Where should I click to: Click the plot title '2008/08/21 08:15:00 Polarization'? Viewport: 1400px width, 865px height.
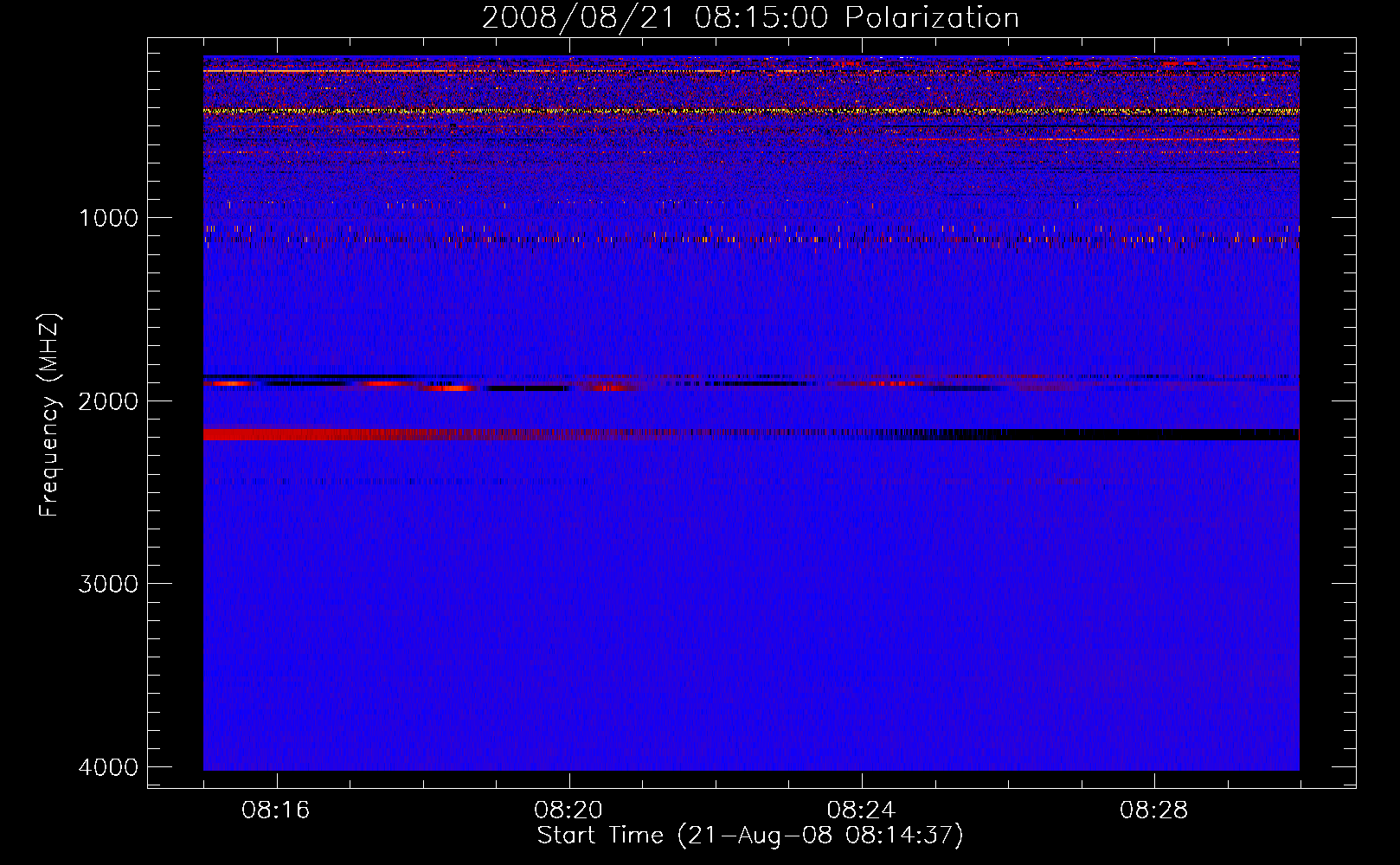click(x=750, y=18)
